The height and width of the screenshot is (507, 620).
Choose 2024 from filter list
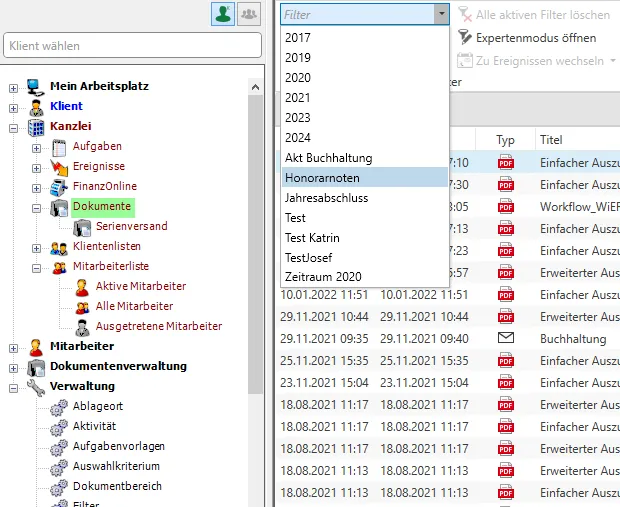(365, 138)
